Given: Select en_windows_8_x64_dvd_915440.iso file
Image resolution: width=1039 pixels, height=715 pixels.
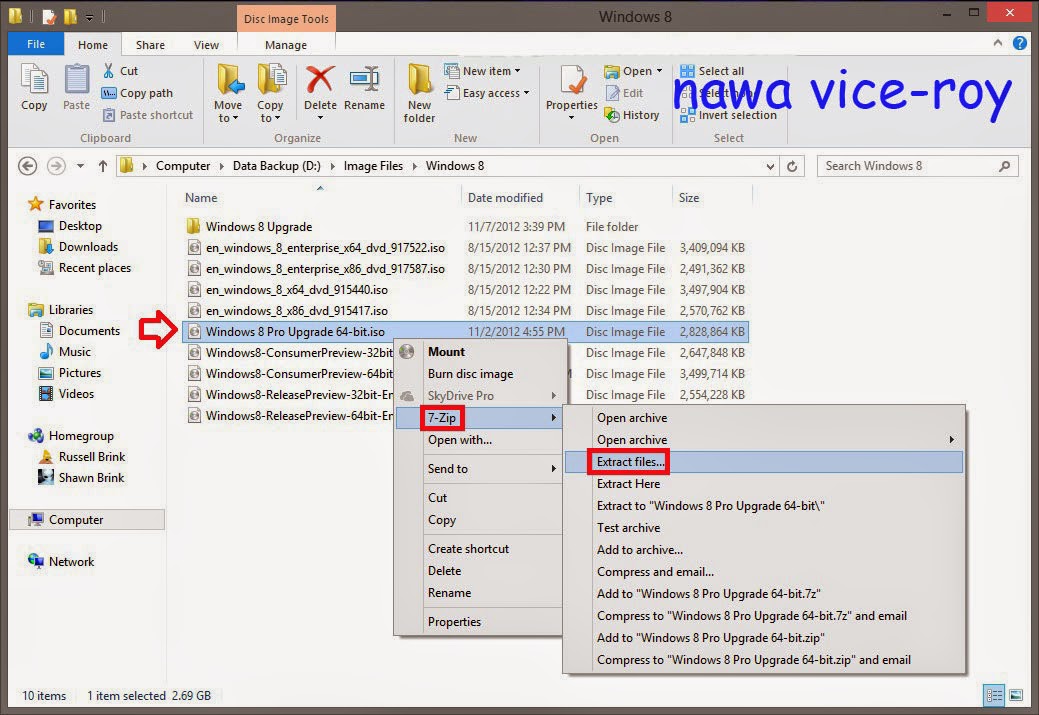Looking at the screenshot, I should pos(297,290).
